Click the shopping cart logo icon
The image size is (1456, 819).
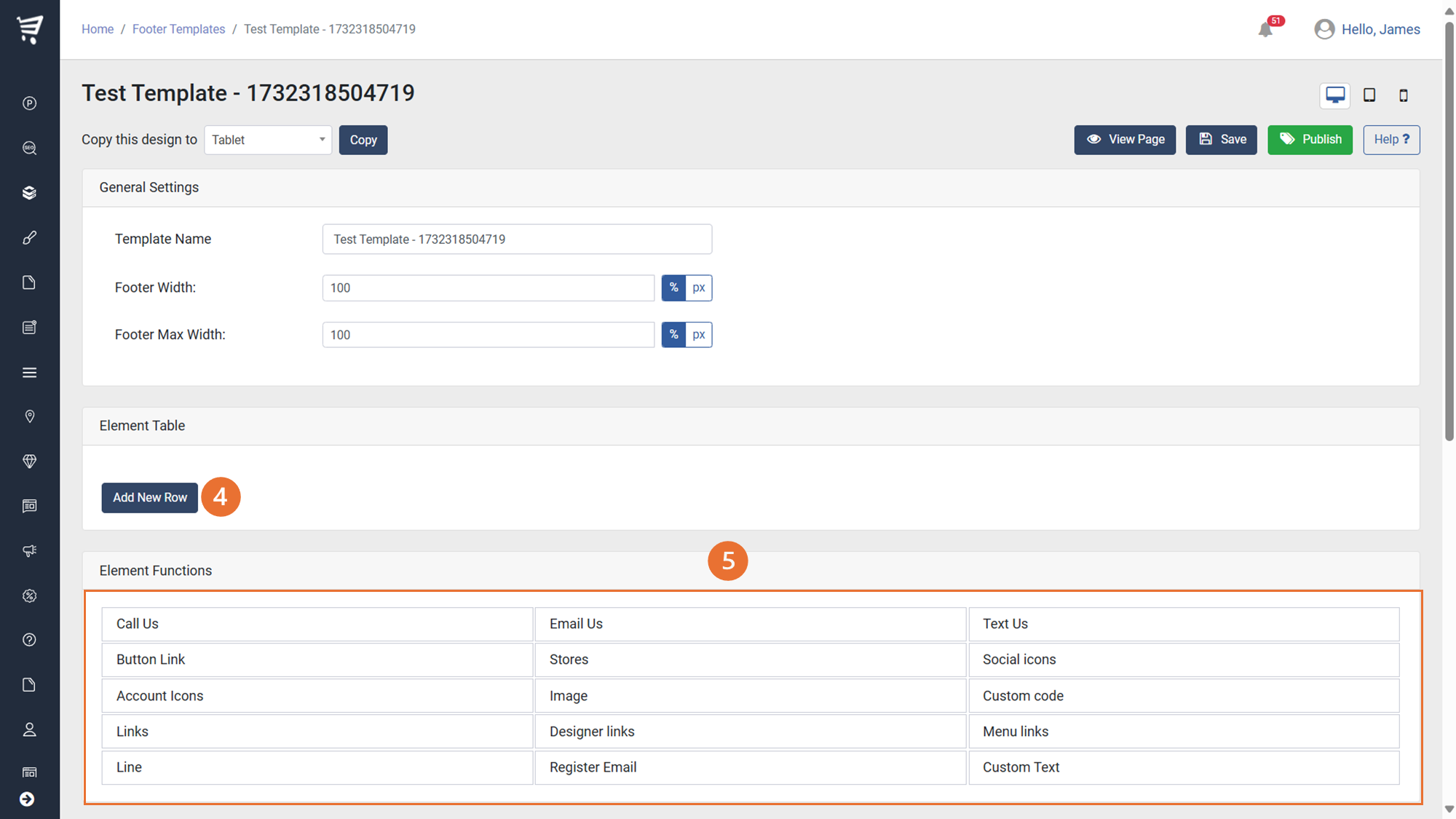pyautogui.click(x=30, y=29)
